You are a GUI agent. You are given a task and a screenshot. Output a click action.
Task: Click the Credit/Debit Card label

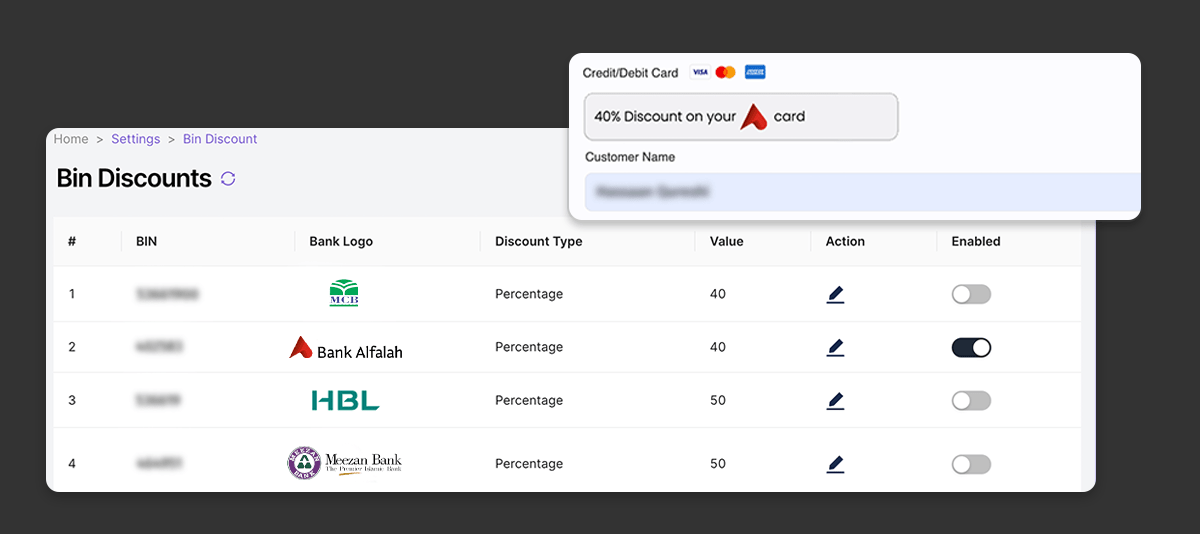[630, 73]
